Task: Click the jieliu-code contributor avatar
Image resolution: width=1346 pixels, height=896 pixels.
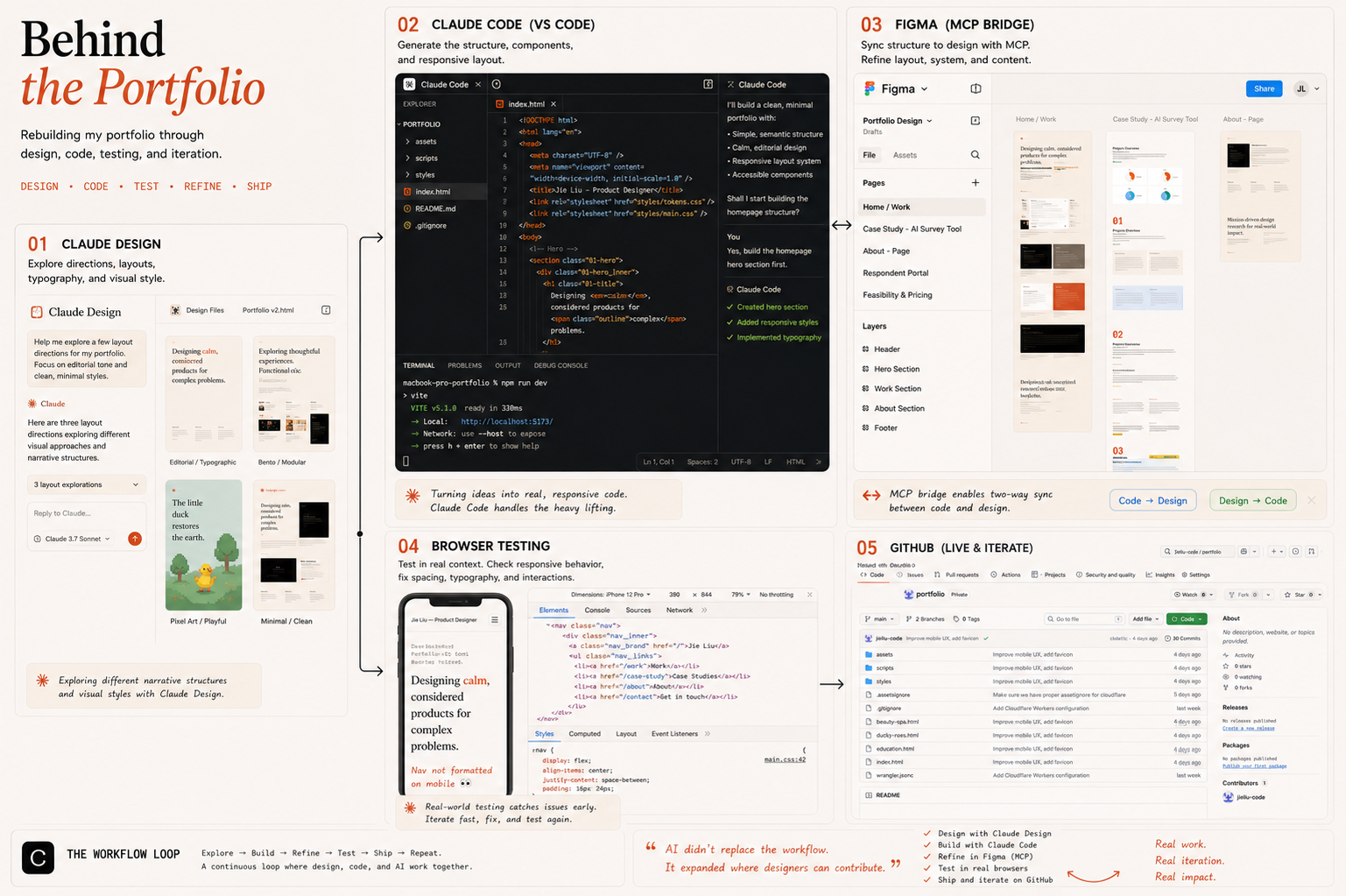Action: tap(1228, 797)
